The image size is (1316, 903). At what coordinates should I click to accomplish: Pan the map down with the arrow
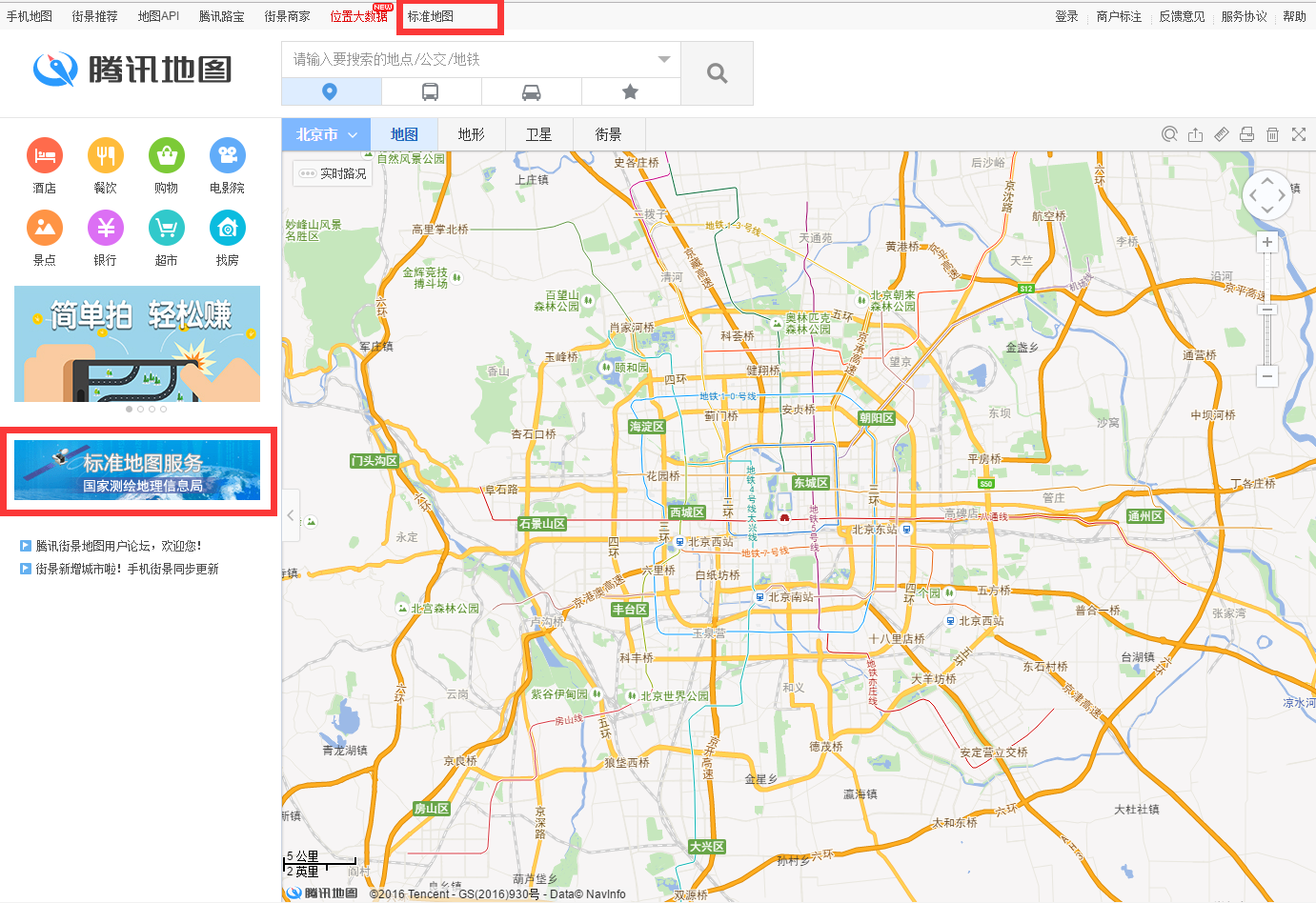pyautogui.click(x=1267, y=211)
